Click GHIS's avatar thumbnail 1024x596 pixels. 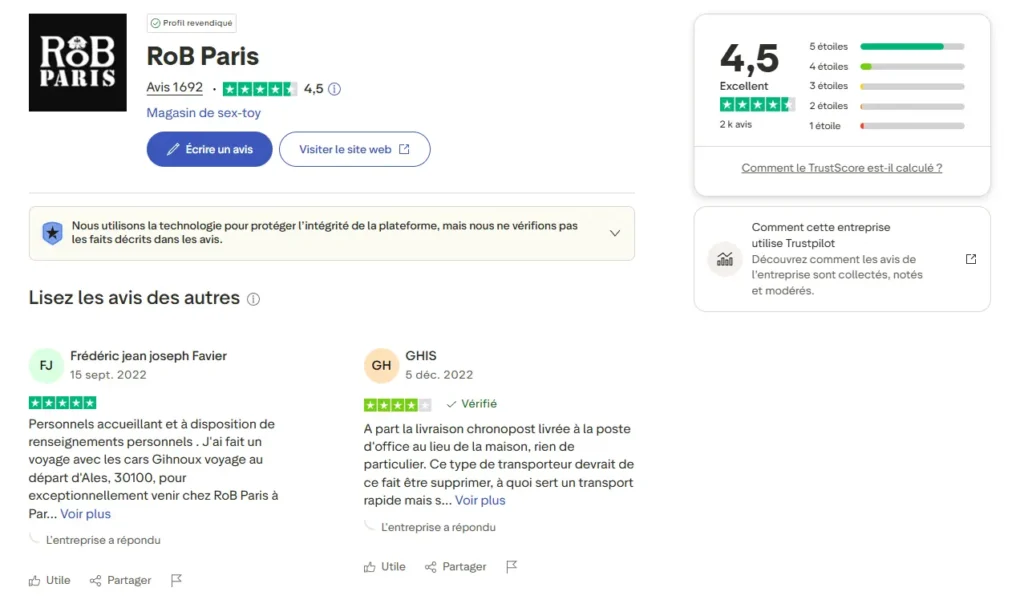pyautogui.click(x=381, y=365)
